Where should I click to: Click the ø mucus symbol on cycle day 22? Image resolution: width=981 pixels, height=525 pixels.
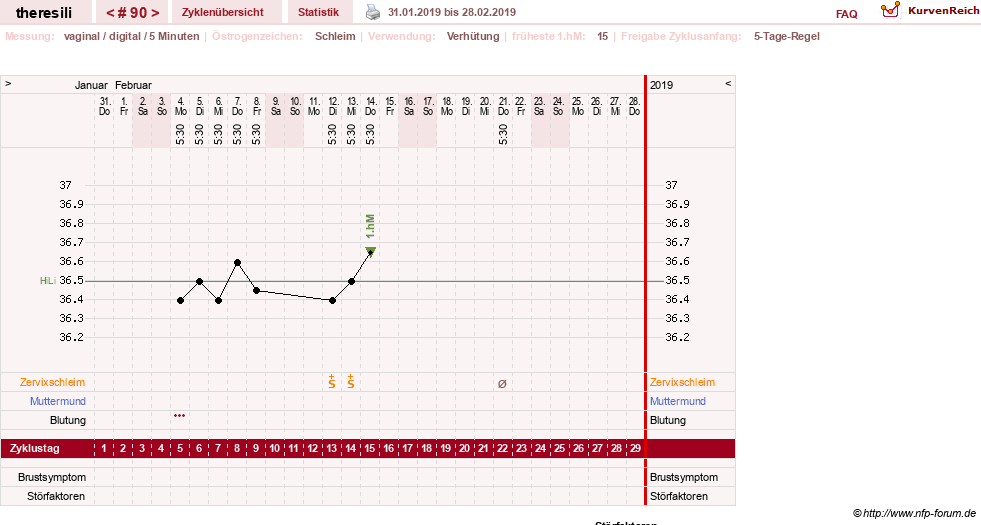(x=502, y=384)
